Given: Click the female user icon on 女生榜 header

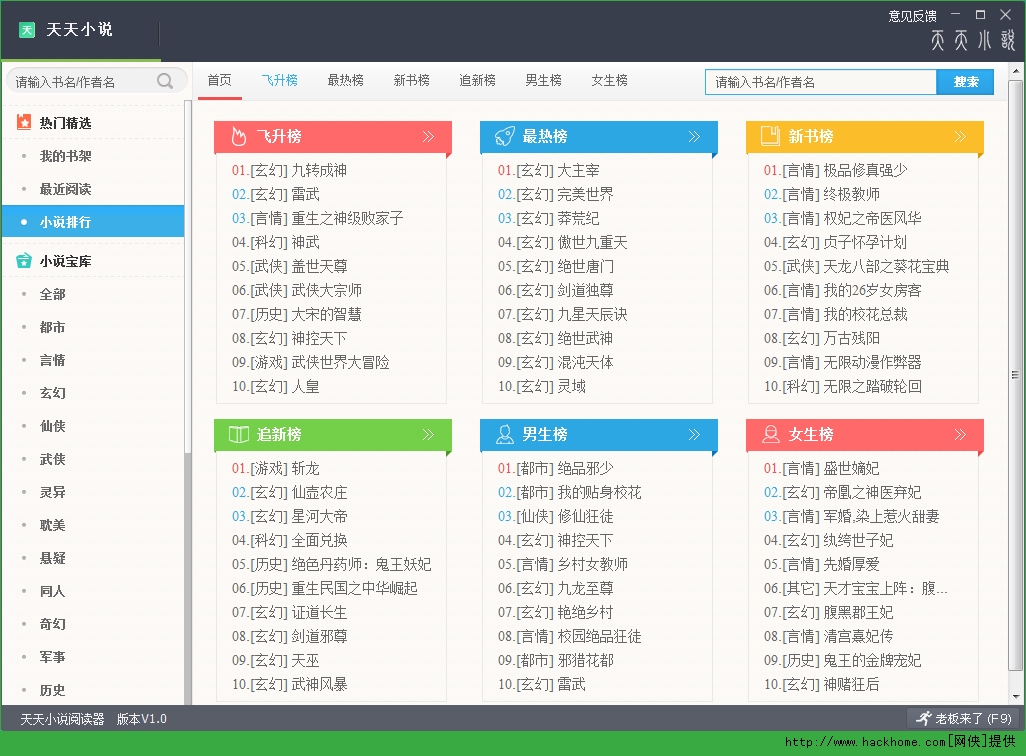Looking at the screenshot, I should [x=771, y=434].
